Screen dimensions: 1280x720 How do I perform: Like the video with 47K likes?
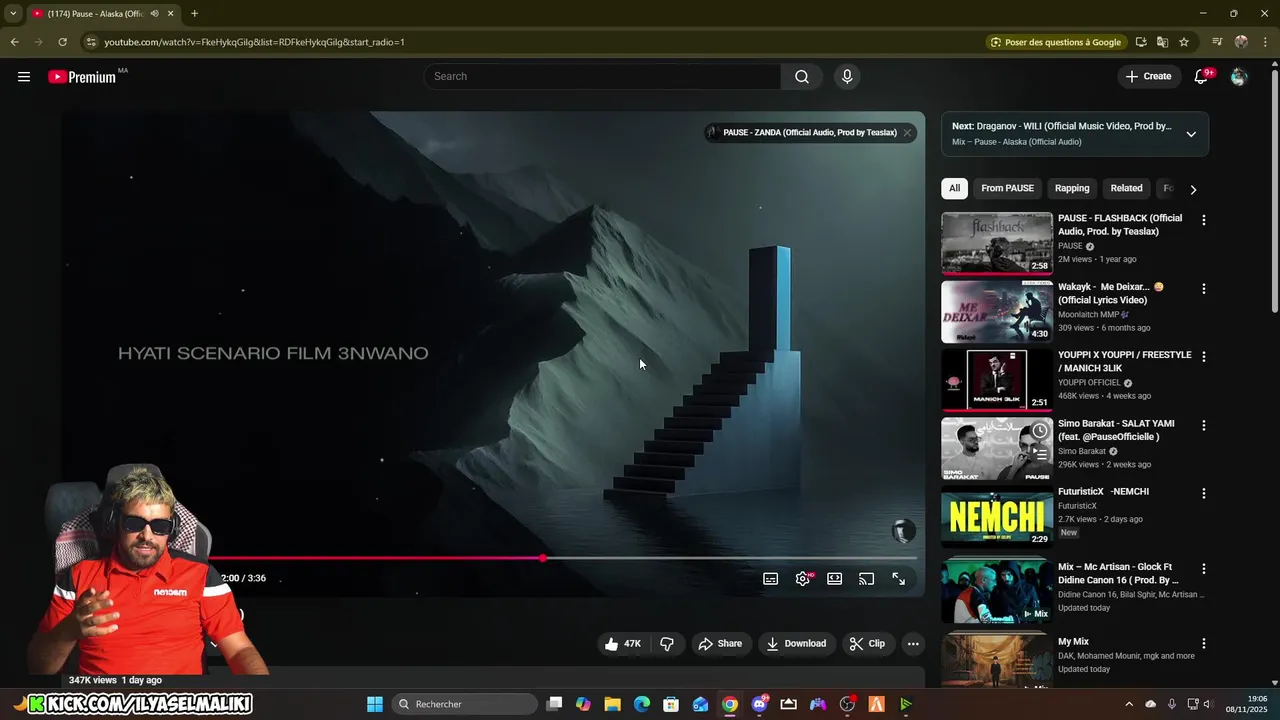tap(623, 644)
